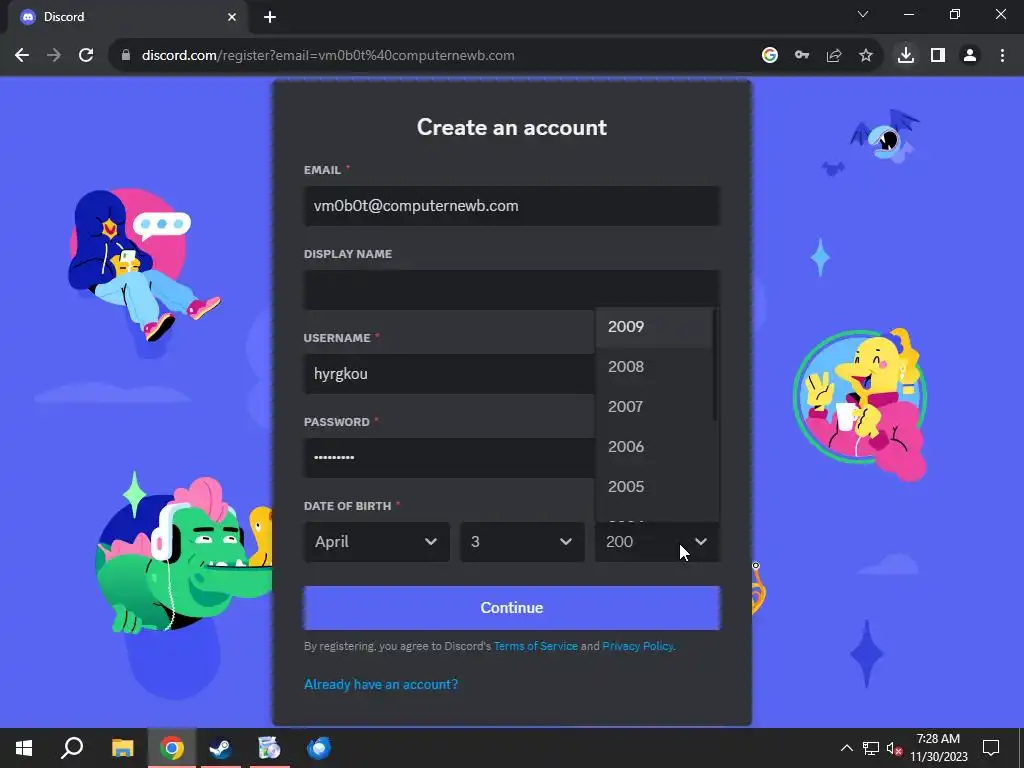Click the Chrome taskbar icon
This screenshot has height=768, width=1024.
pyautogui.click(x=172, y=748)
